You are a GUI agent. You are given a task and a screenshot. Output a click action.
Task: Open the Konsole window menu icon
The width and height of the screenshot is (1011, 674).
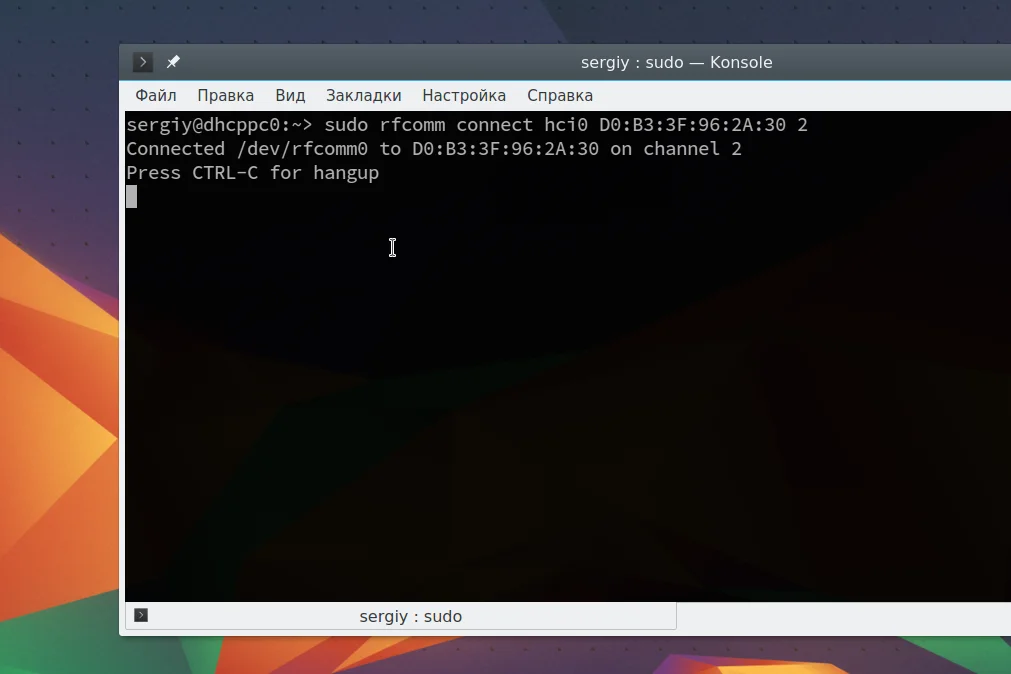pos(142,62)
